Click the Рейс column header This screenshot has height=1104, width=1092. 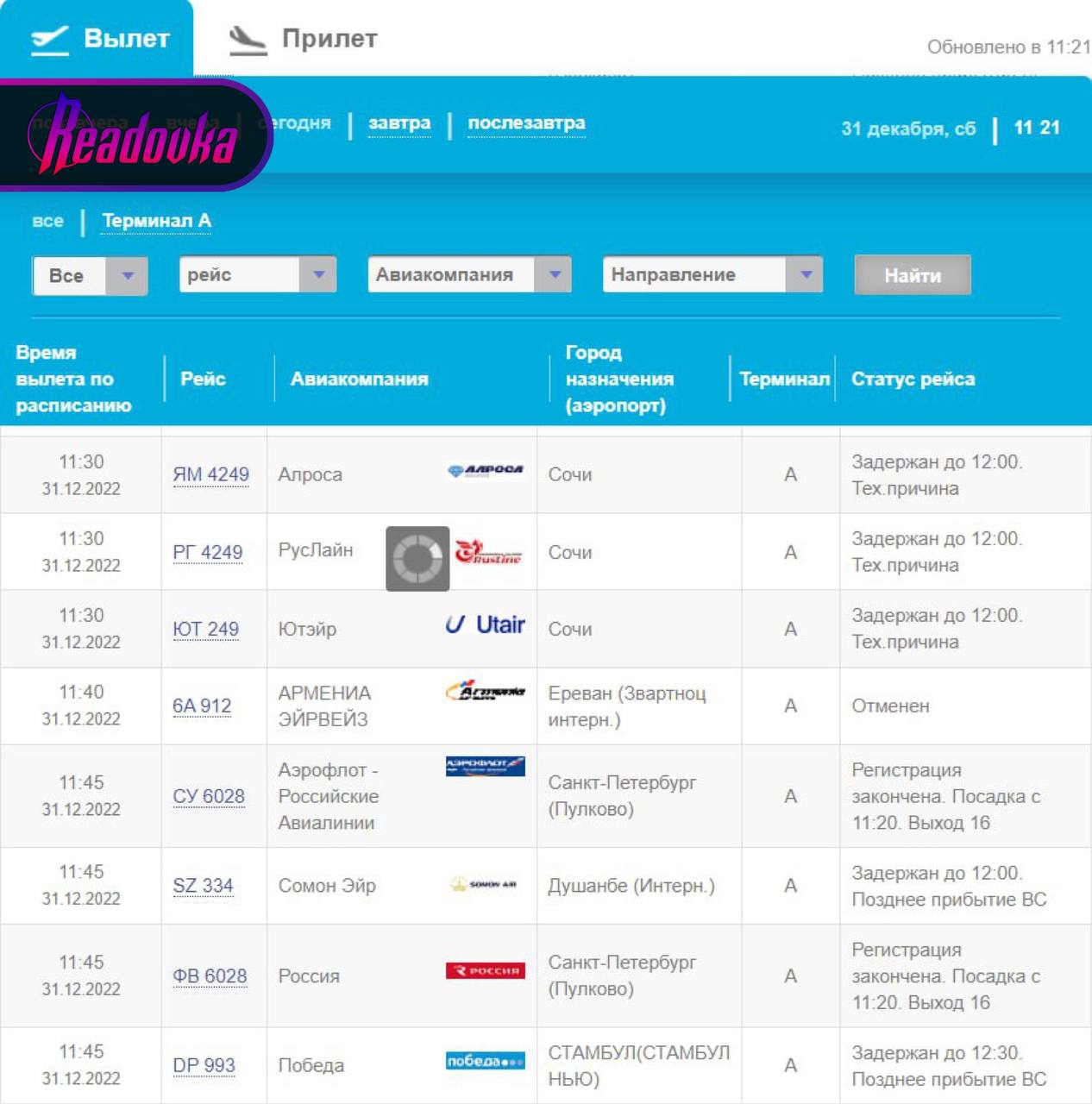click(203, 379)
